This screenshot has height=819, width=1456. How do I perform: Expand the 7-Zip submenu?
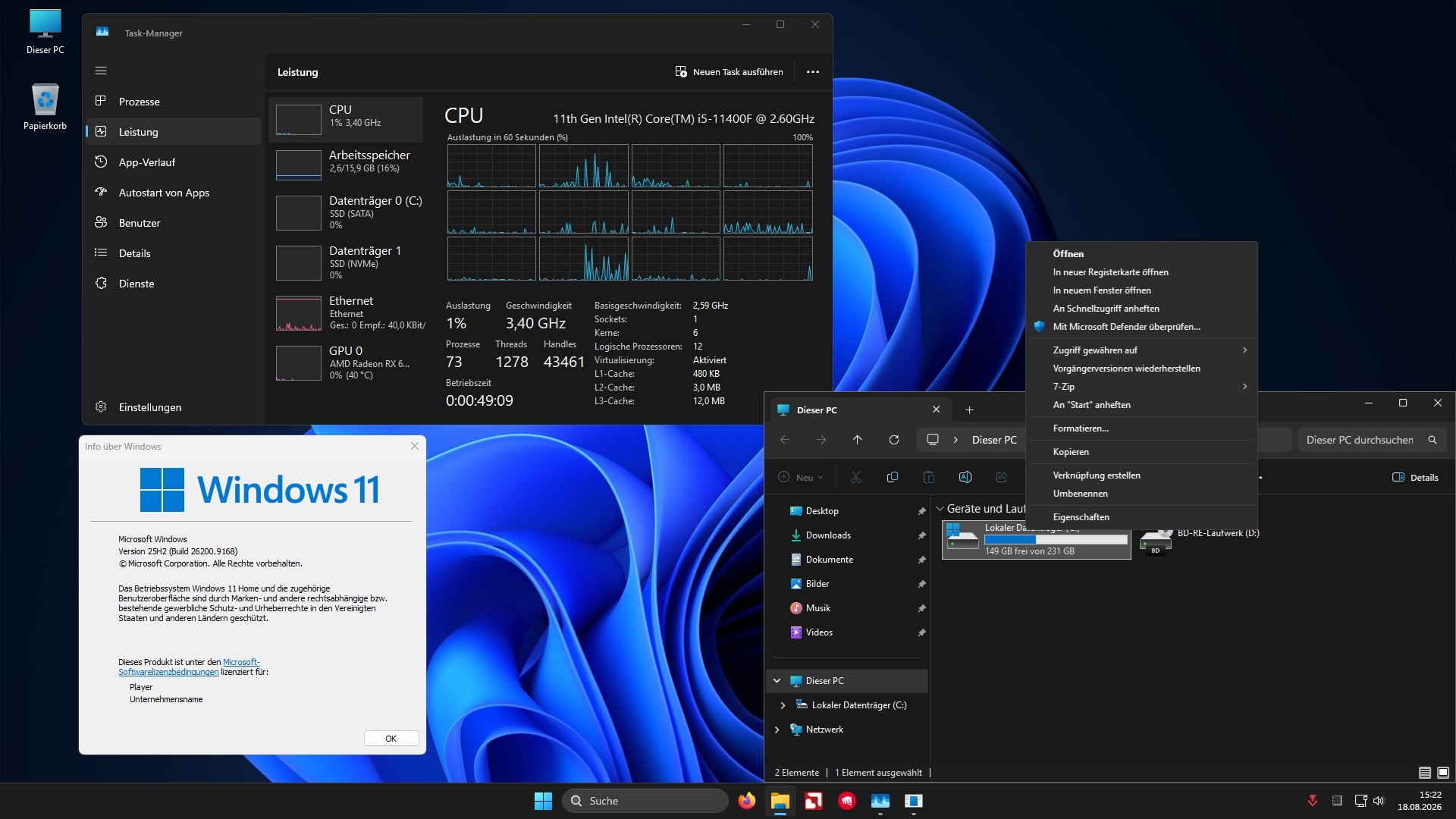pos(1141,387)
